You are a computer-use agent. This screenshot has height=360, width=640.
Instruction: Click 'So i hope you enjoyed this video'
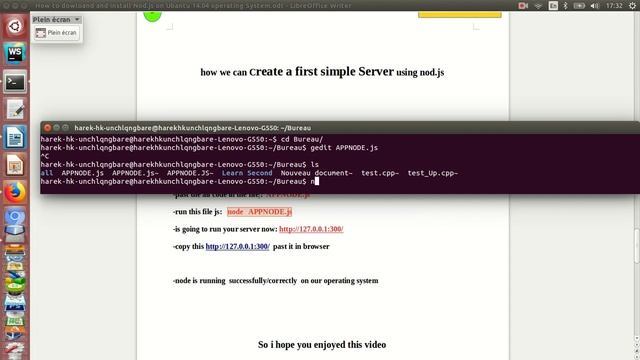pyautogui.click(x=322, y=345)
